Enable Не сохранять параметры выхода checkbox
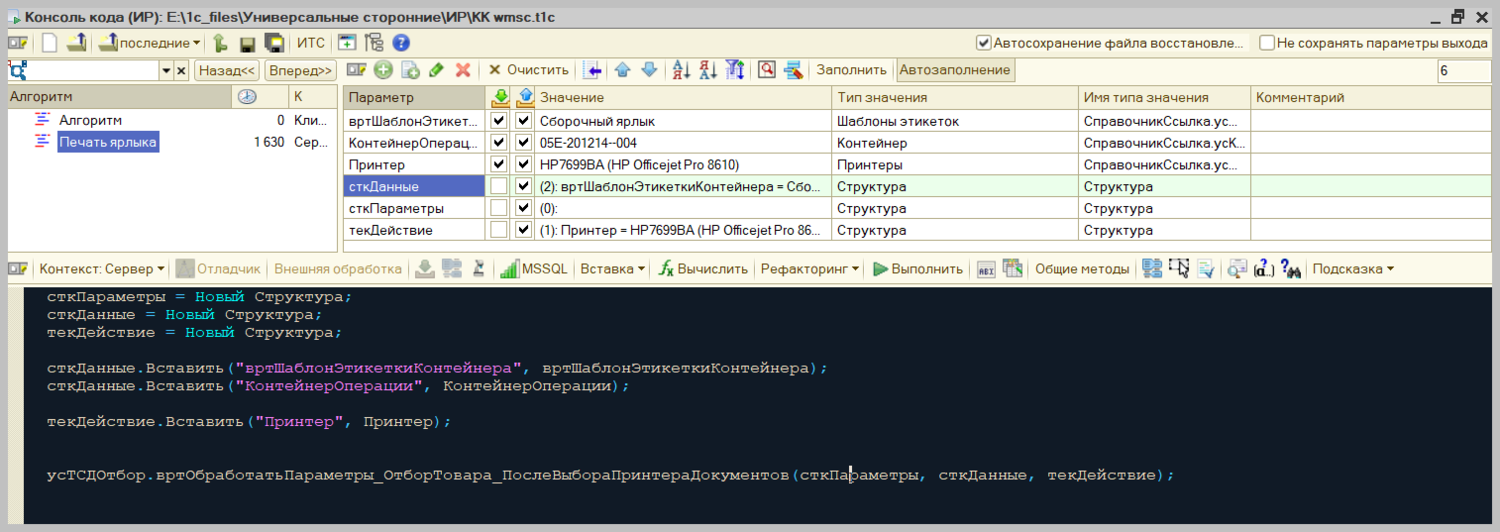The height and width of the screenshot is (532, 1500). coord(1267,43)
